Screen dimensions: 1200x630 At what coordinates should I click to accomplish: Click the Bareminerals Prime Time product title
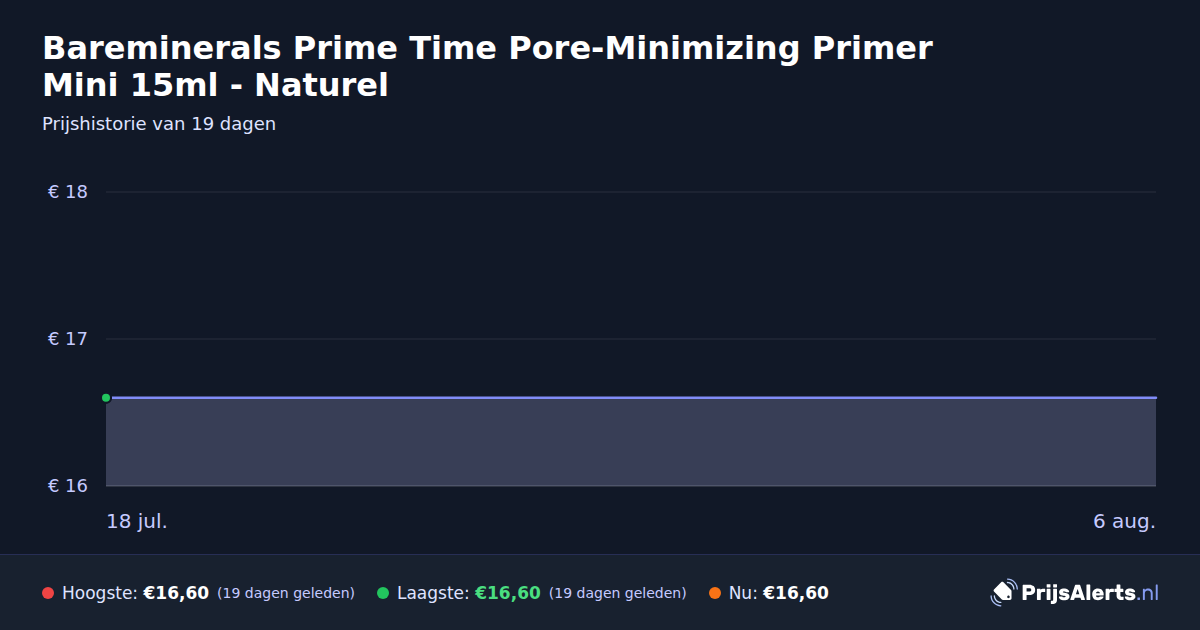tap(488, 66)
